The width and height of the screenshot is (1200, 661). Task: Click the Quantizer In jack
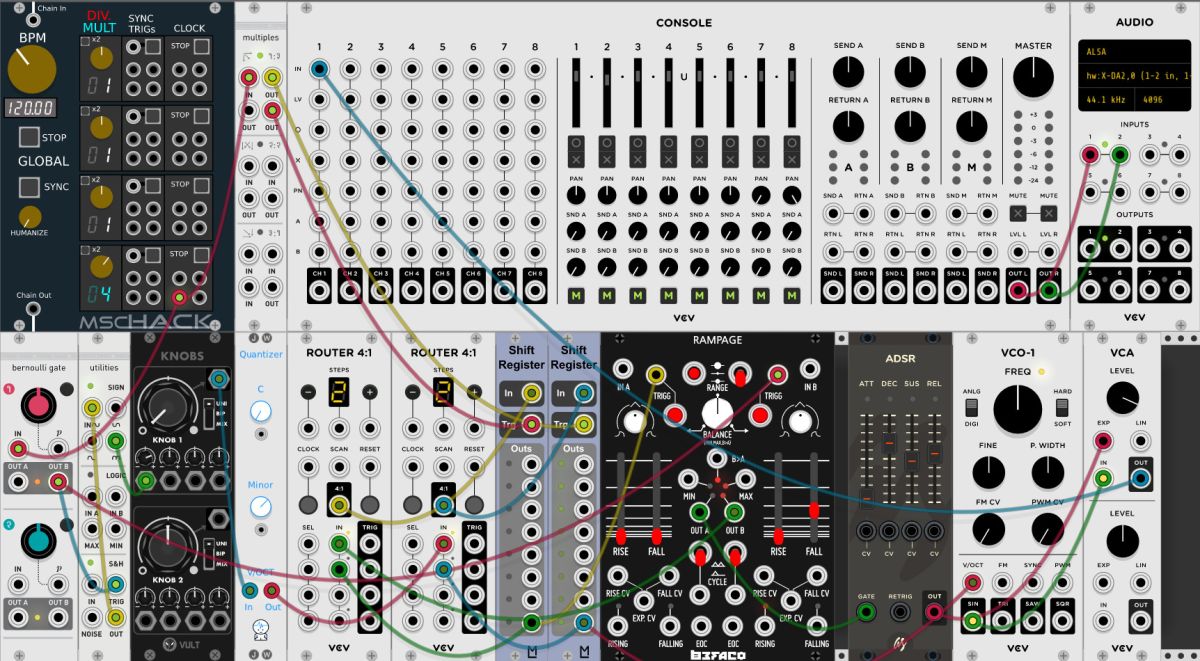[x=249, y=590]
